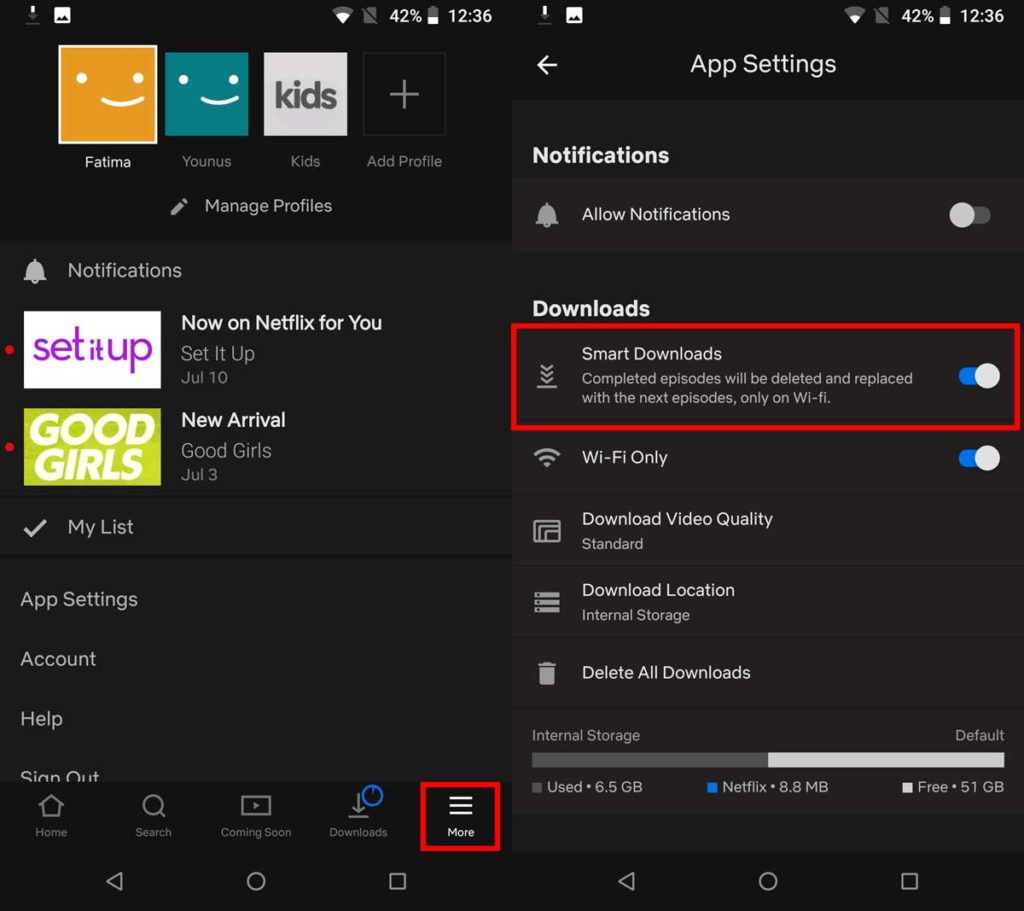Enable Allow Notifications

968,214
